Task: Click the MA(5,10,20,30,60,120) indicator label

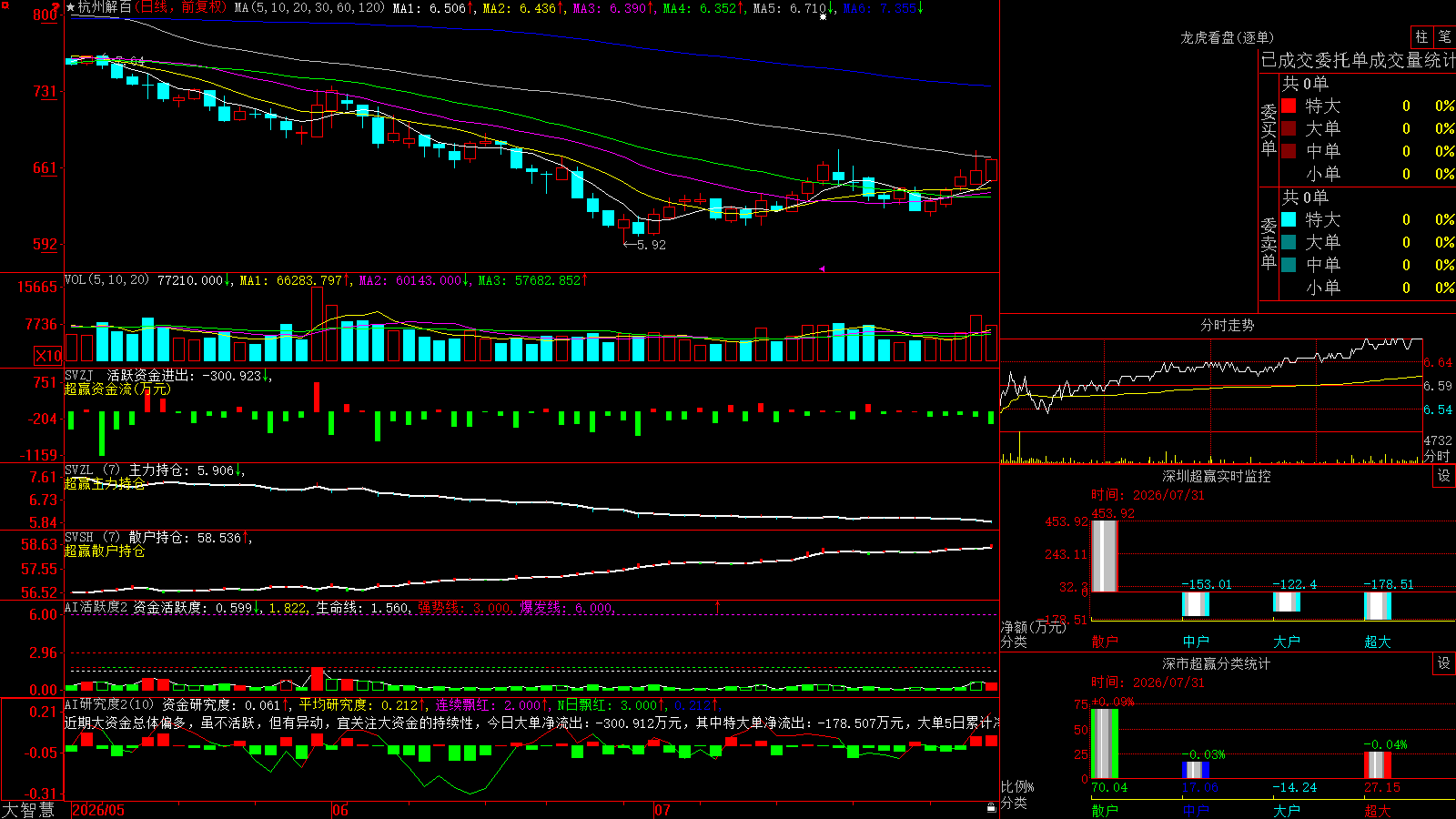Action: pos(309,7)
